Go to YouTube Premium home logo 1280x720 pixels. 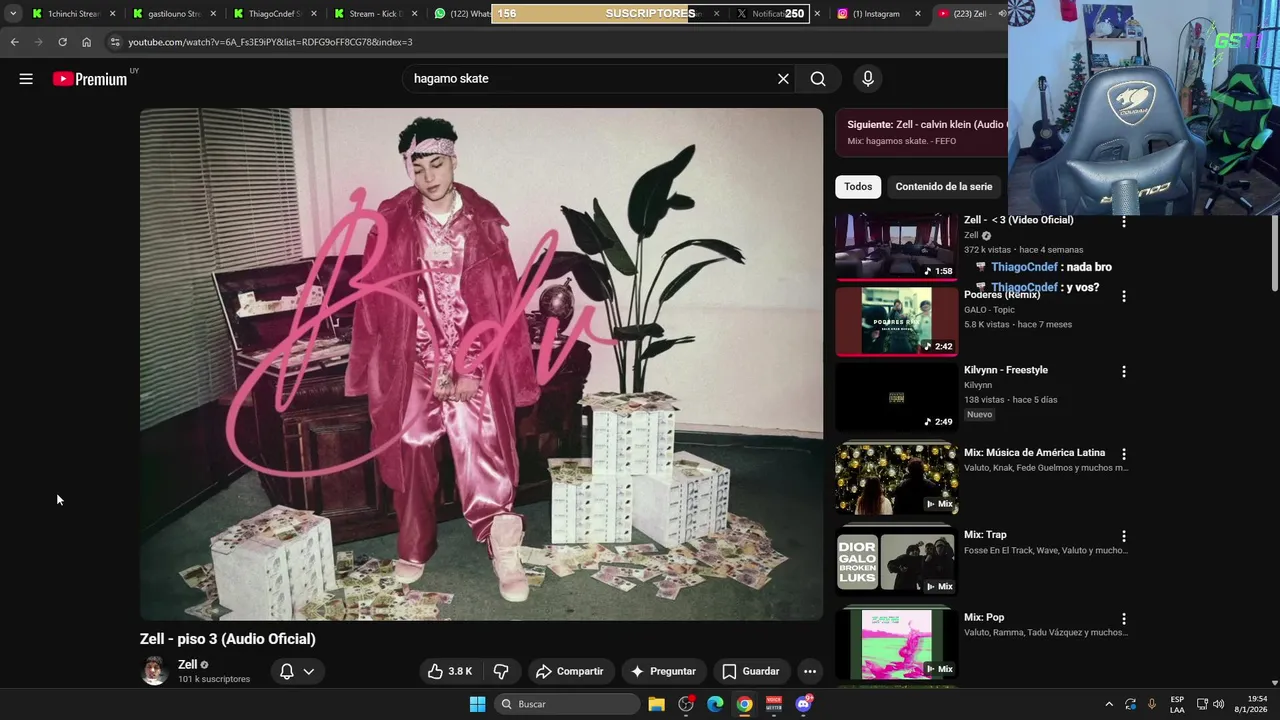(90, 79)
